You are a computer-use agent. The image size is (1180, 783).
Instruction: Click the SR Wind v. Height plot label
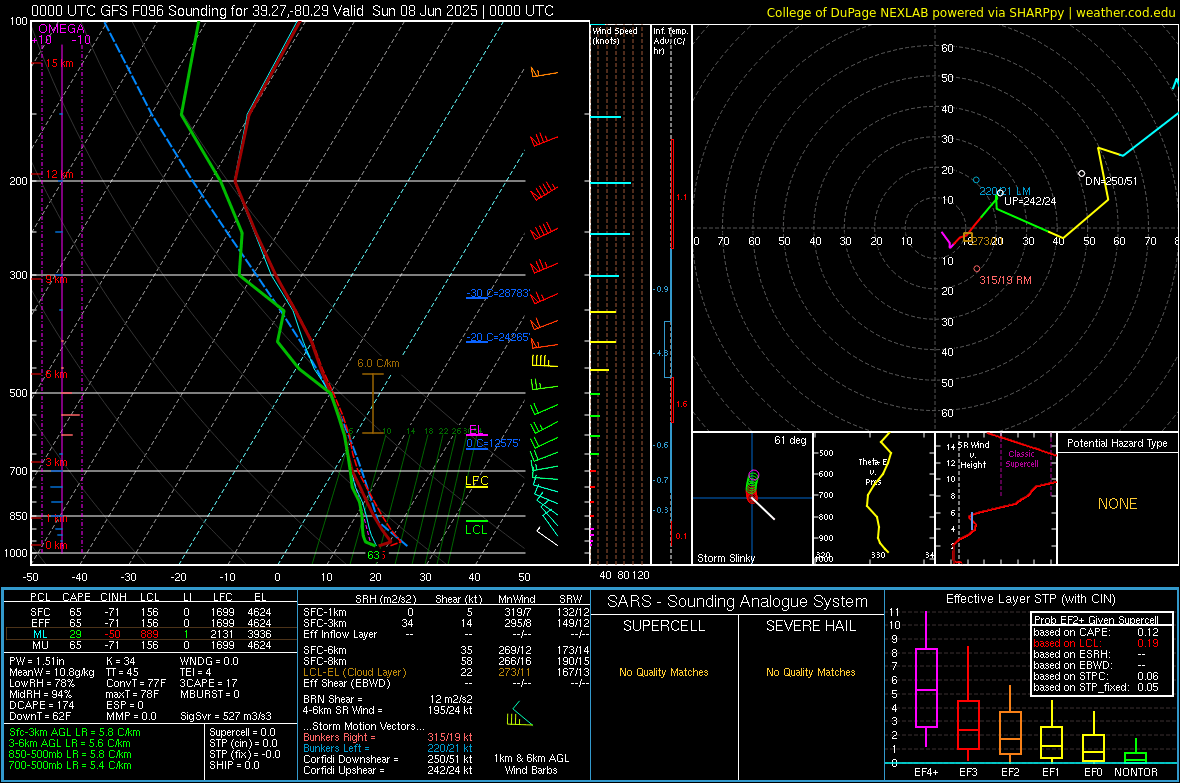click(x=974, y=455)
